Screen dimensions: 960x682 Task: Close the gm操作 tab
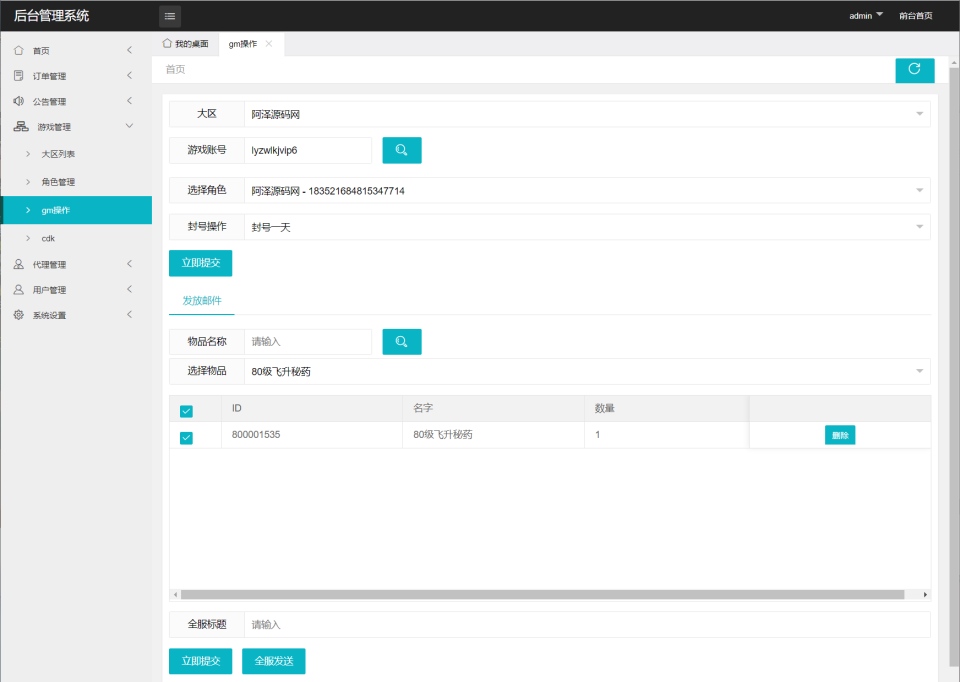pos(269,44)
